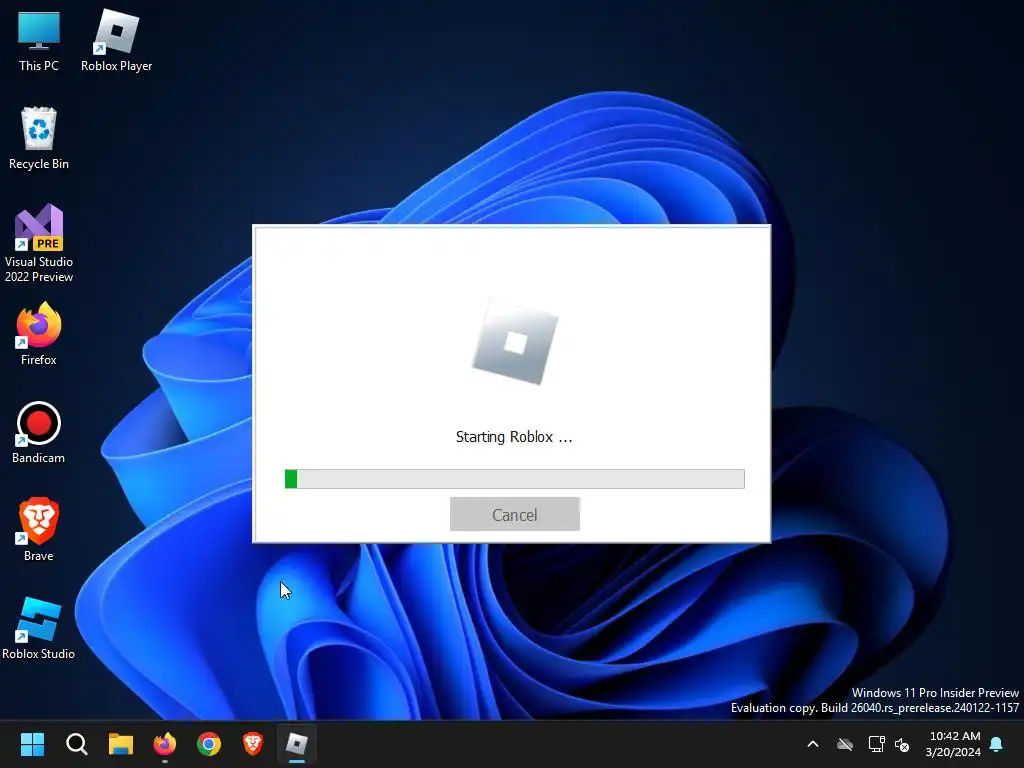This screenshot has width=1024, height=768.
Task: Select the Brave desktop shortcut
Action: pos(39,530)
